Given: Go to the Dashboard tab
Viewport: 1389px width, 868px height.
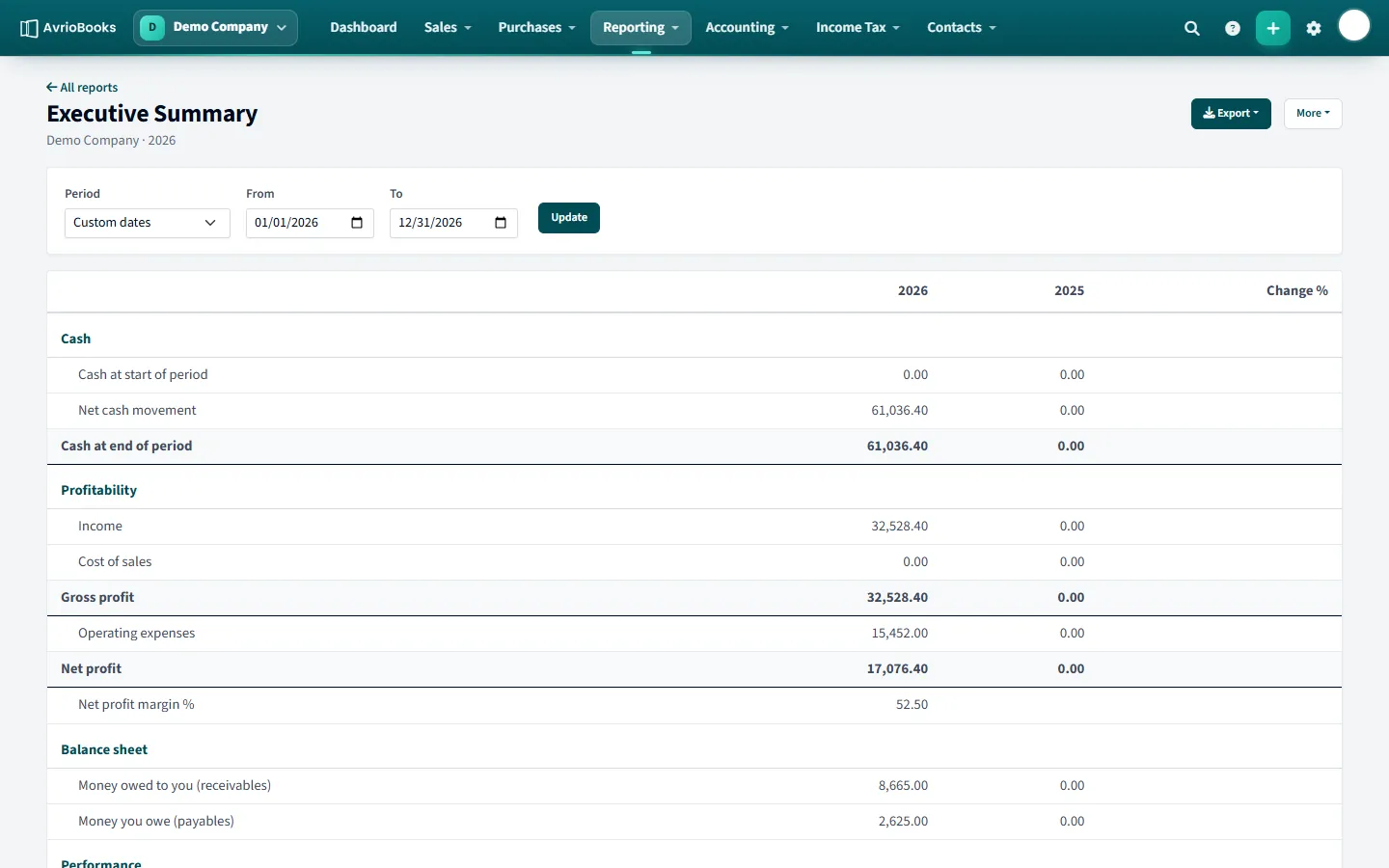Looking at the screenshot, I should 364,27.
